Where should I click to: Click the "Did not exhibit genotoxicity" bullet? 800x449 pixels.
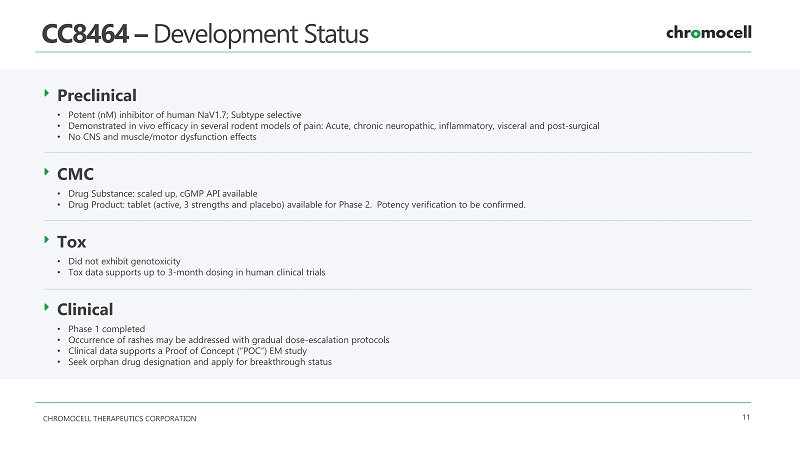pyautogui.click(x=124, y=261)
